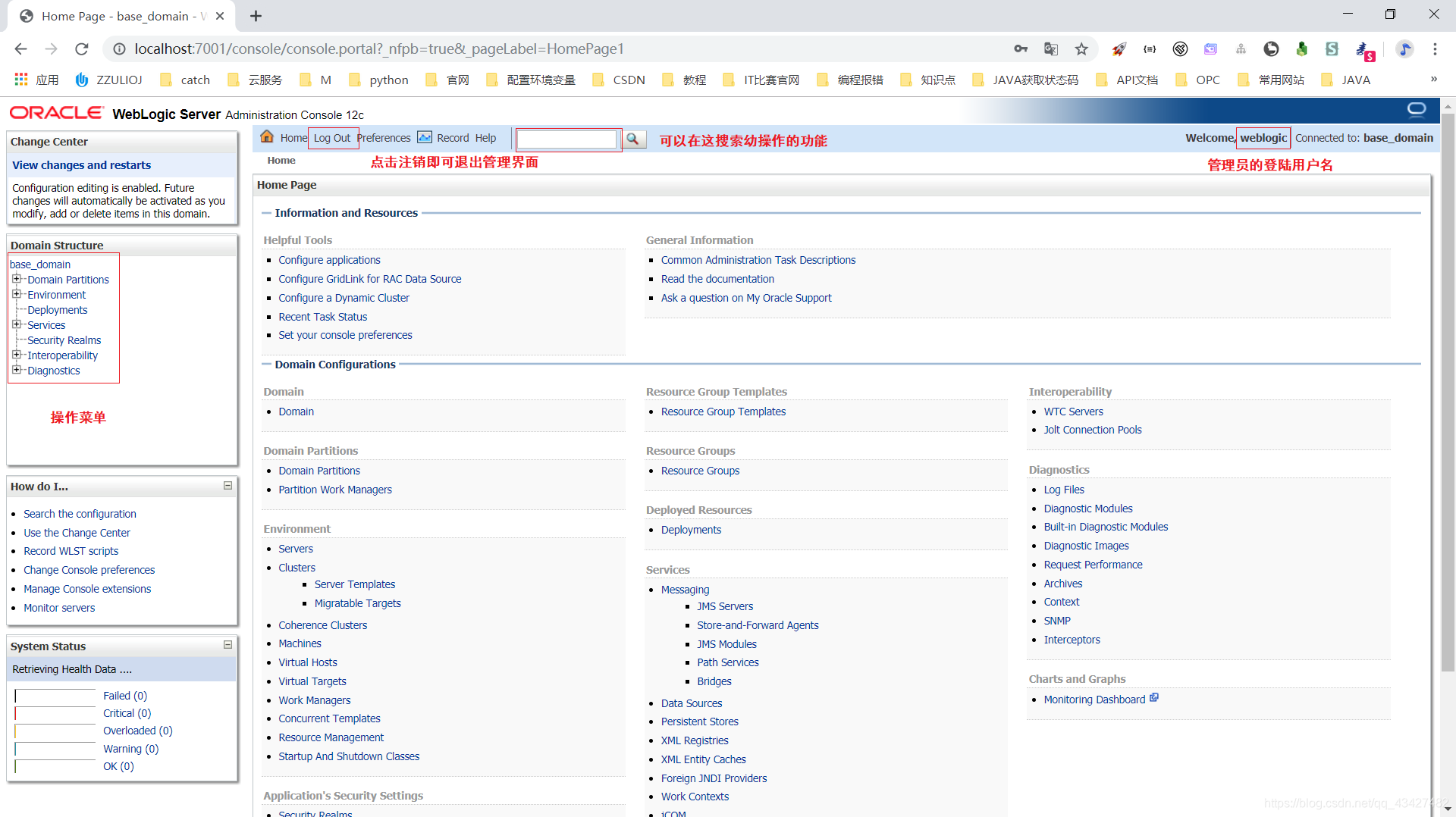
Task: Click the WTC Servers link
Action: pyautogui.click(x=1074, y=412)
